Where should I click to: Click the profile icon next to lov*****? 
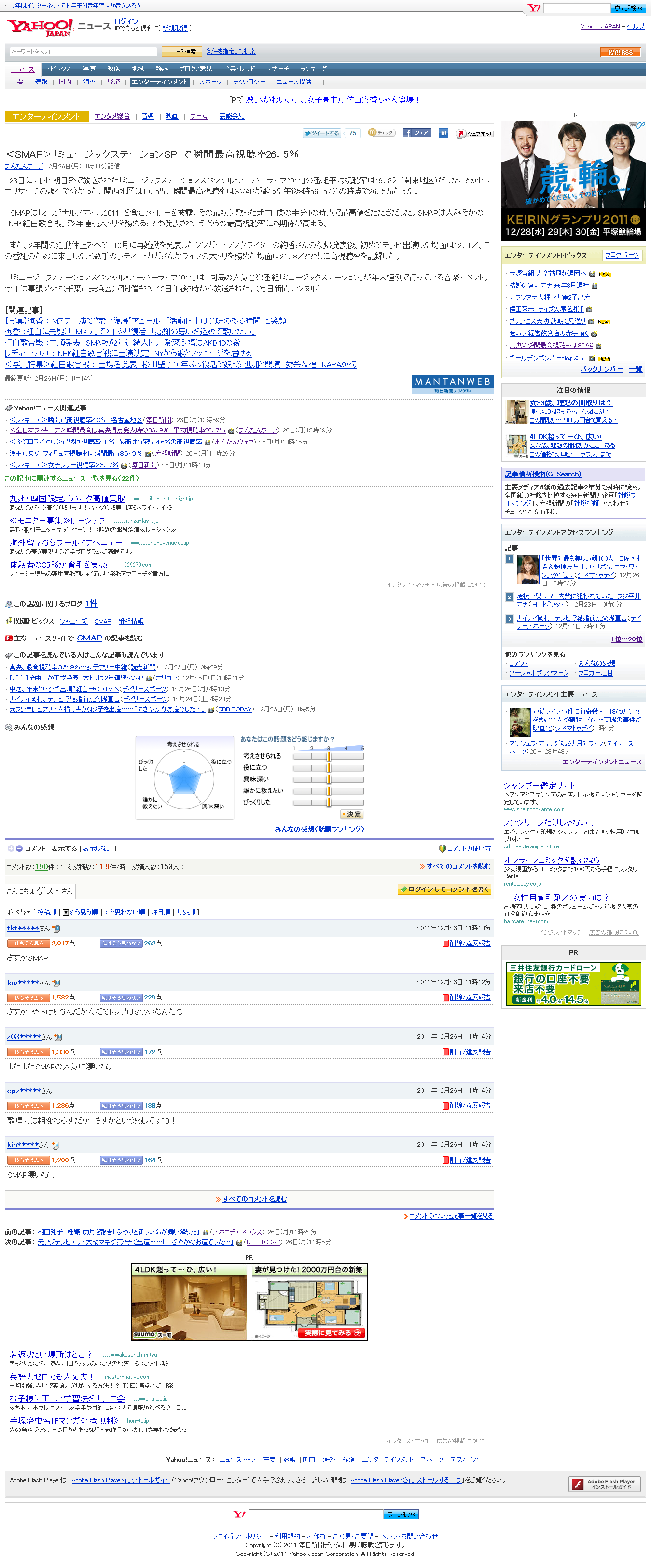pos(56,983)
